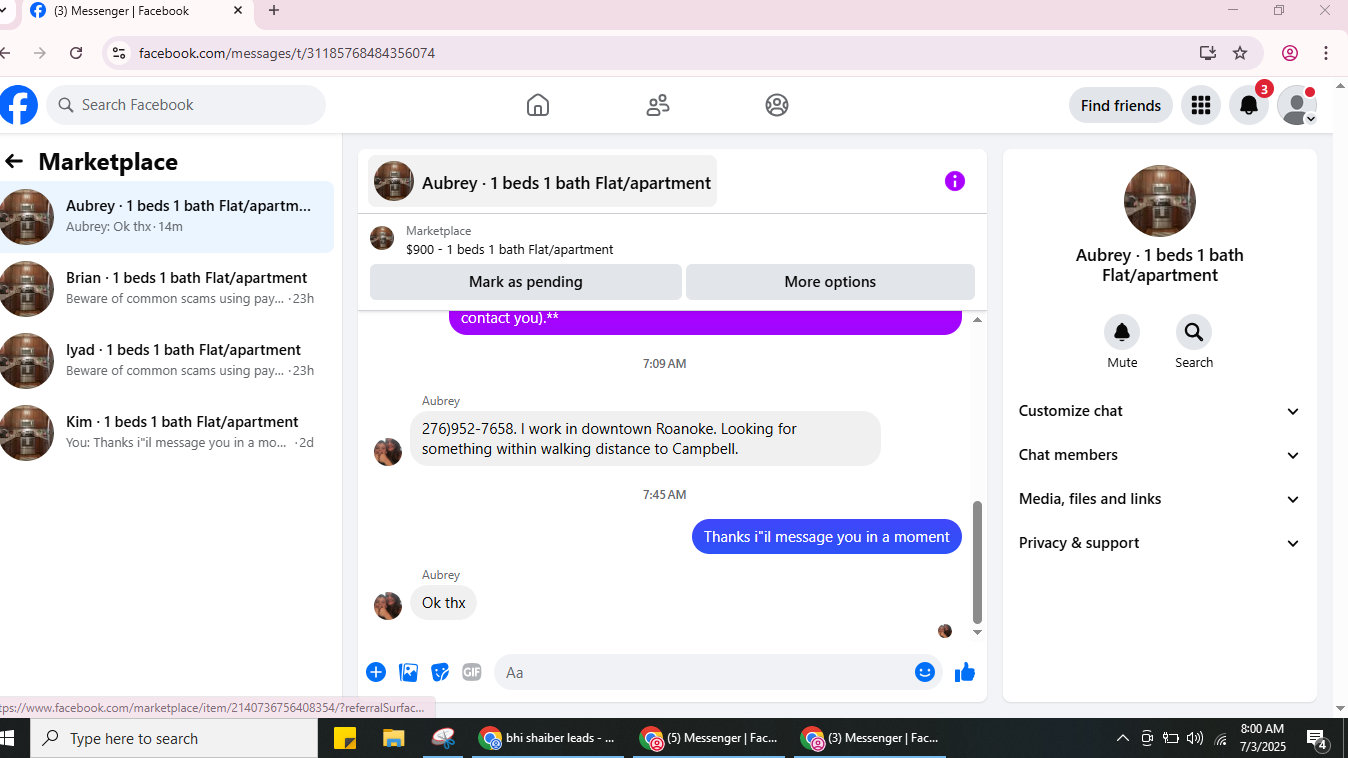Image resolution: width=1348 pixels, height=758 pixels.
Task: Go back using the Marketplace back arrow
Action: point(14,161)
